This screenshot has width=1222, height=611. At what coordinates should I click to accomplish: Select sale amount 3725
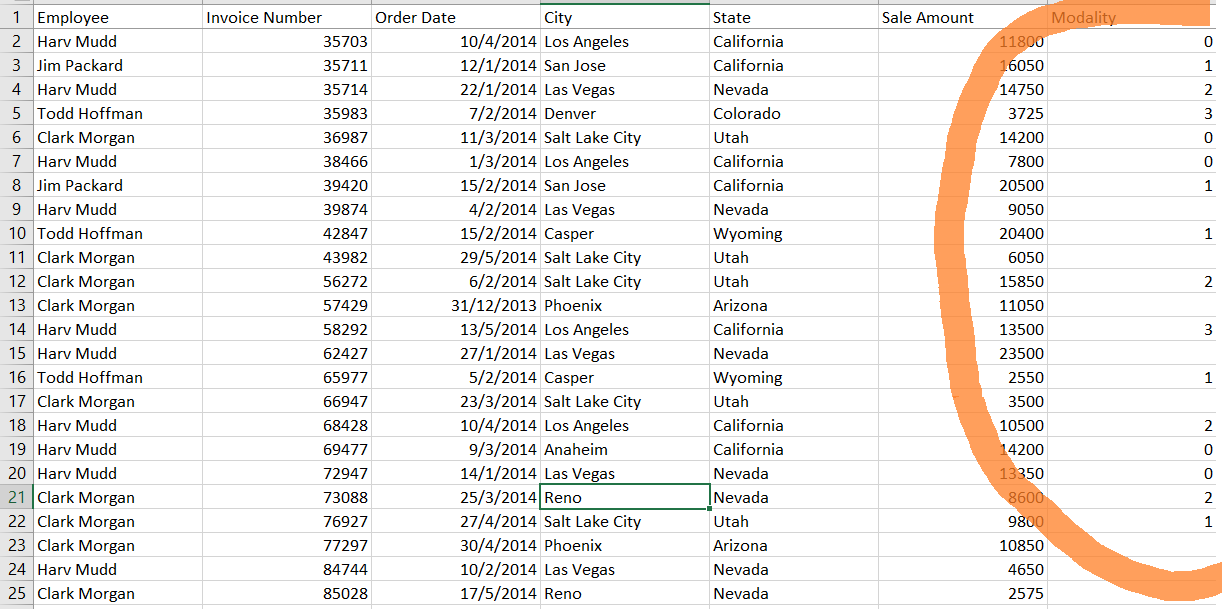pos(963,113)
